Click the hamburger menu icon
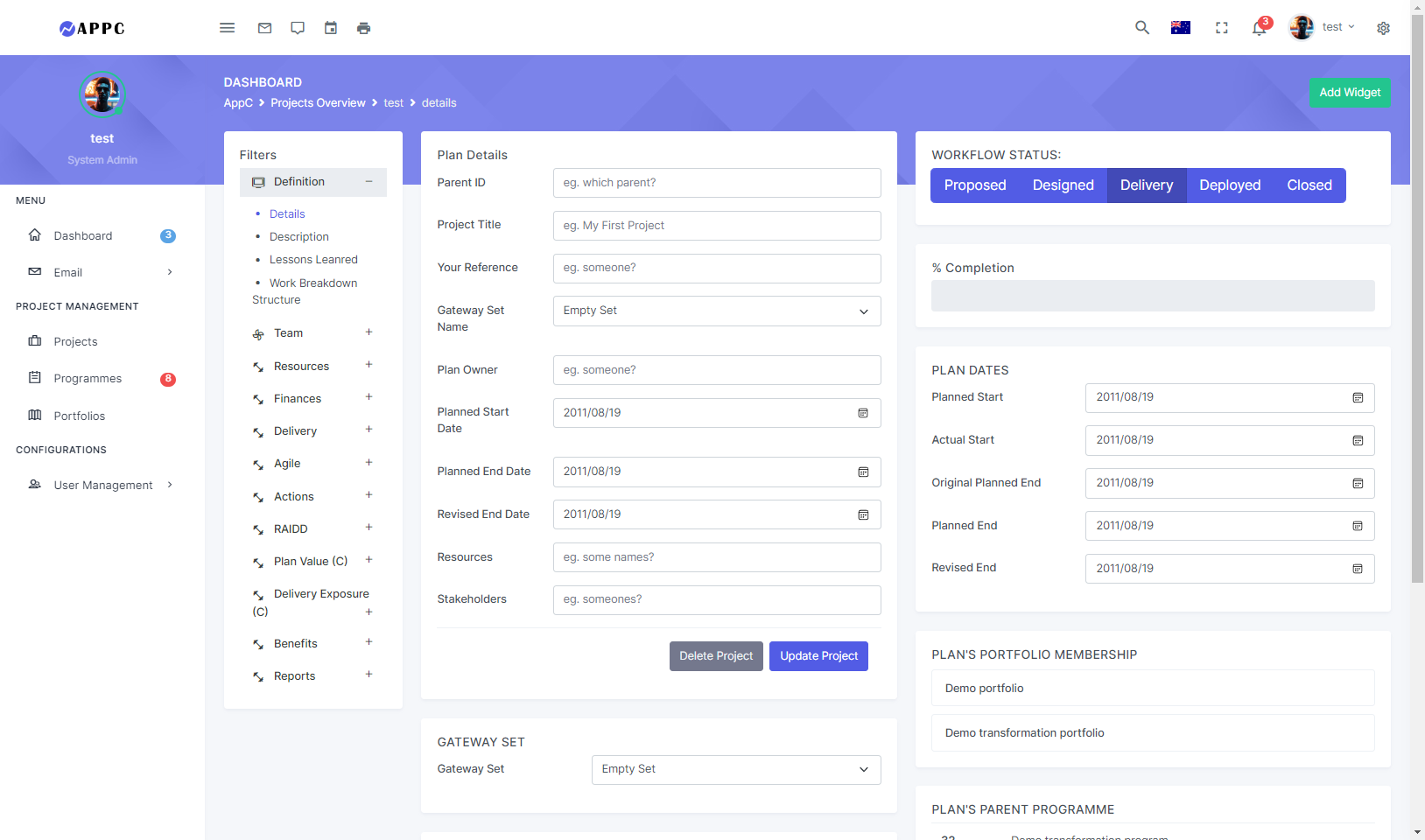This screenshot has width=1425, height=840. 228,28
